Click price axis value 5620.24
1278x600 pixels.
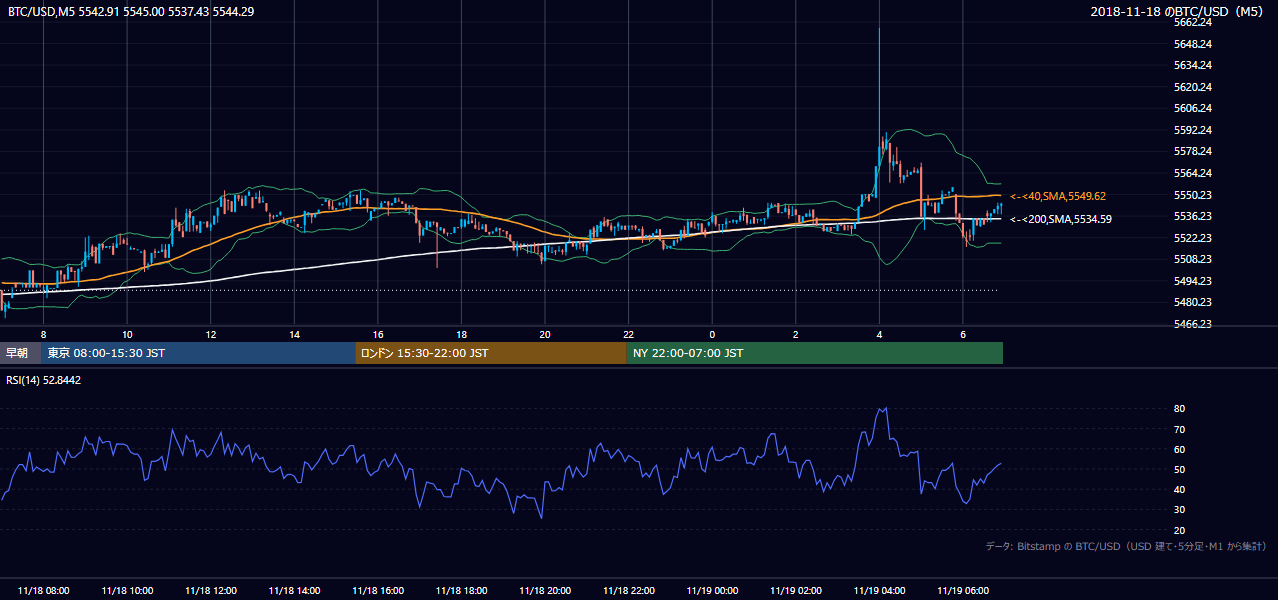coord(1193,87)
